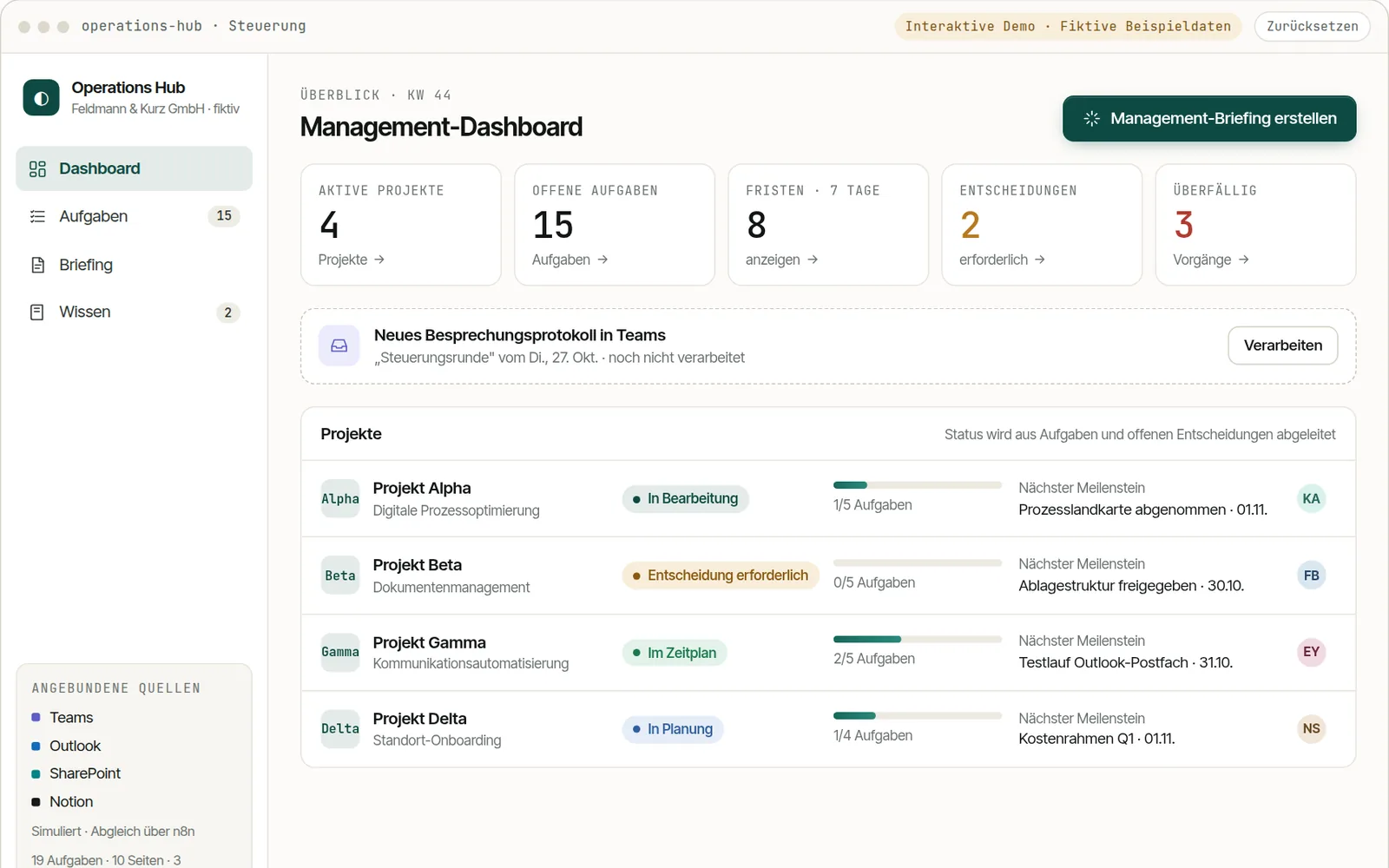Click the FB avatar on Projekt Beta
Image resolution: width=1389 pixels, height=868 pixels.
[1311, 575]
